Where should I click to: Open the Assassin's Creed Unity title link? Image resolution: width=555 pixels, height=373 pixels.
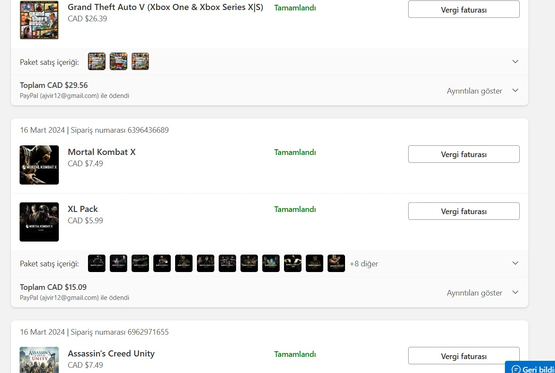point(111,354)
